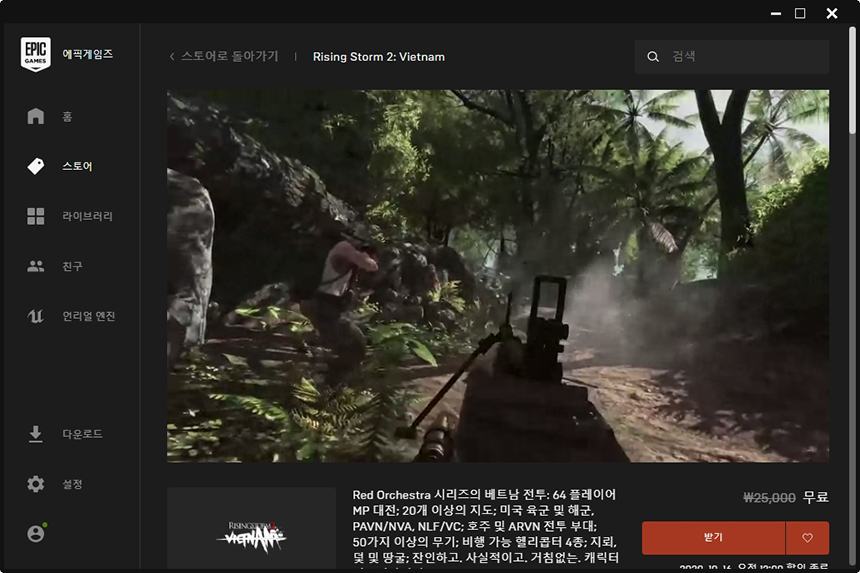
Task: Click the 에픽게임즈 brand text
Action: [88, 54]
